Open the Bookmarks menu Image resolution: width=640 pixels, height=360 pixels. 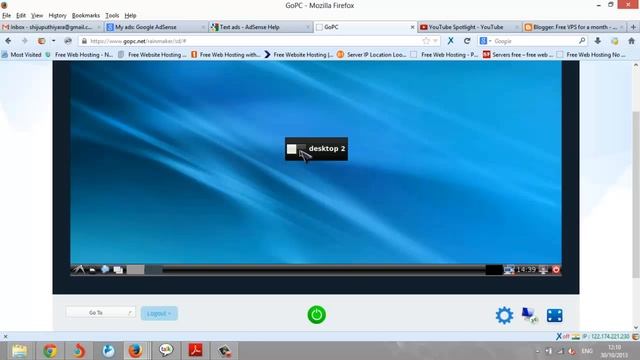tap(86, 16)
